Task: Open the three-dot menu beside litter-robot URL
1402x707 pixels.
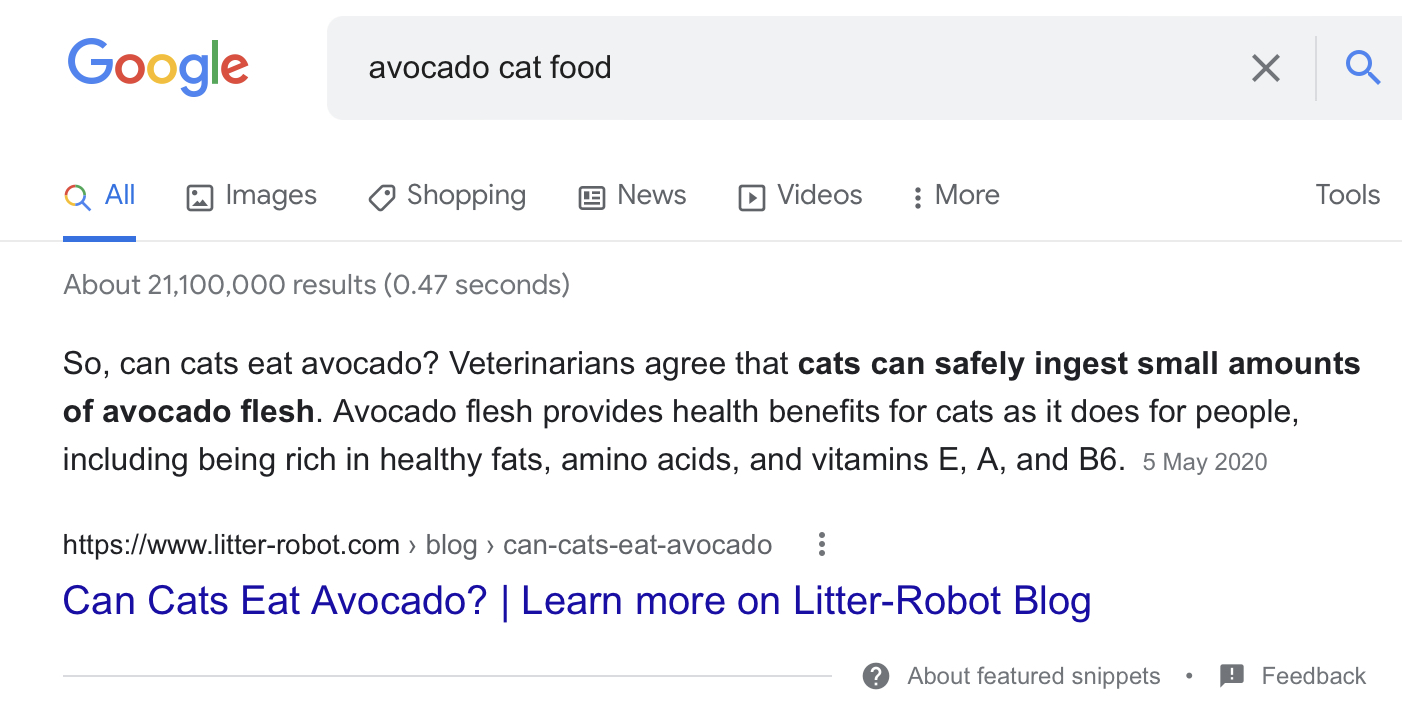Action: pyautogui.click(x=821, y=545)
